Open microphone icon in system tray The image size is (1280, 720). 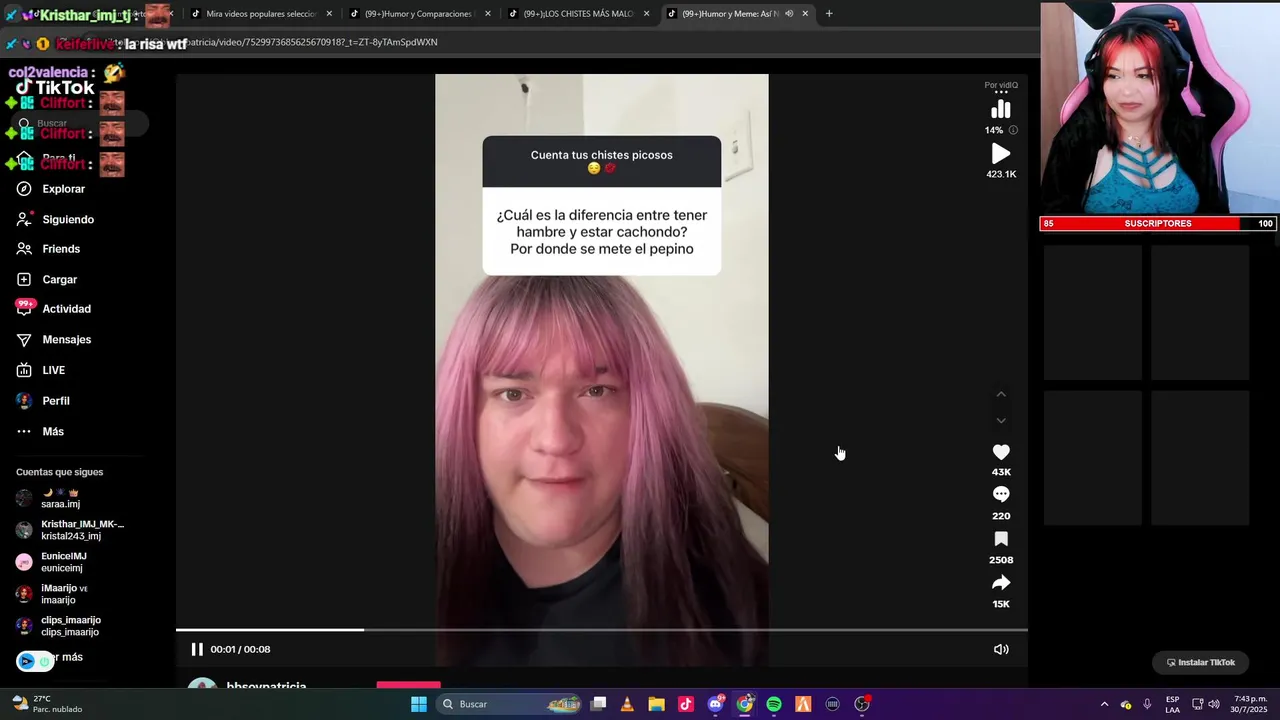(1147, 704)
